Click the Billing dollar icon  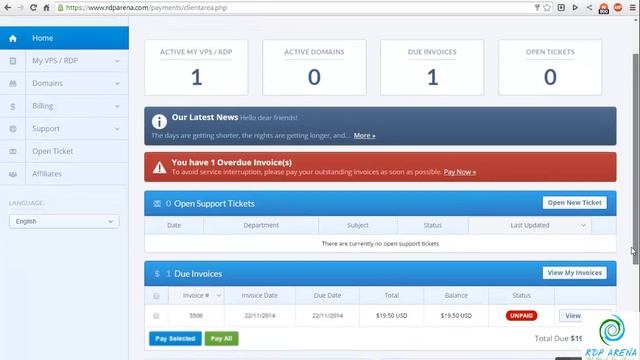pyautogui.click(x=13, y=106)
